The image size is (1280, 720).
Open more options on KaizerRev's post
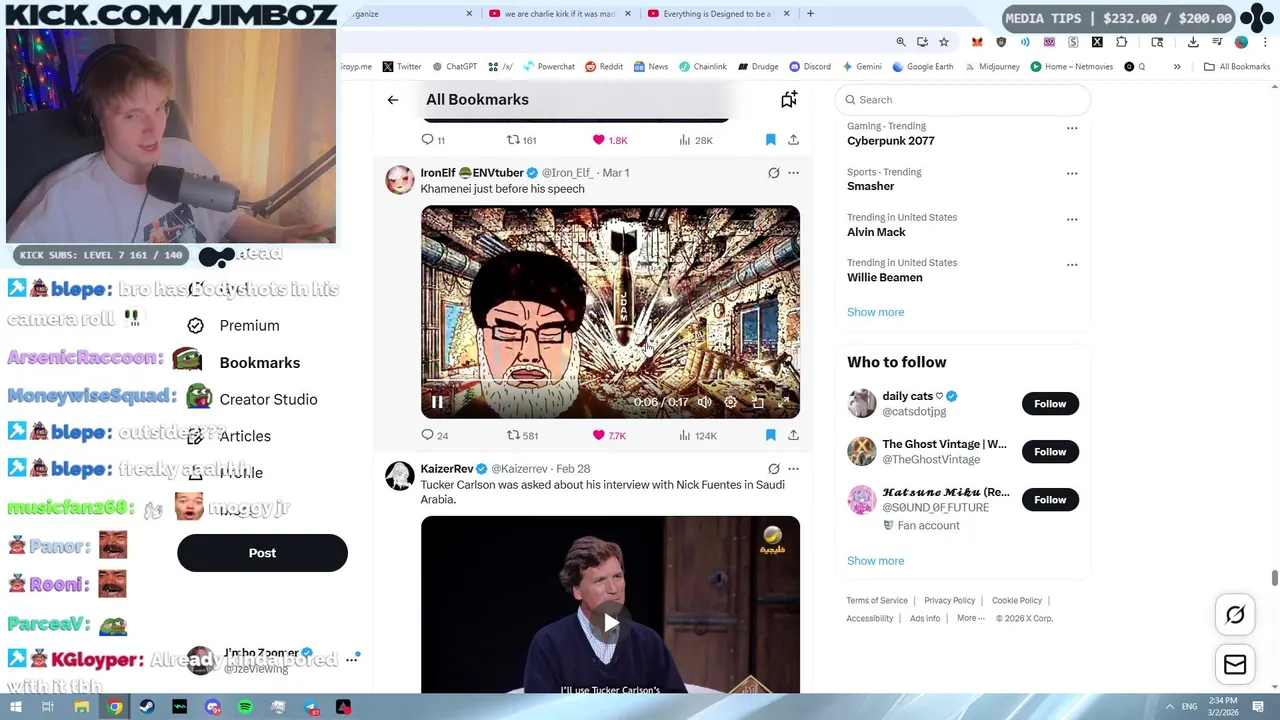(793, 469)
